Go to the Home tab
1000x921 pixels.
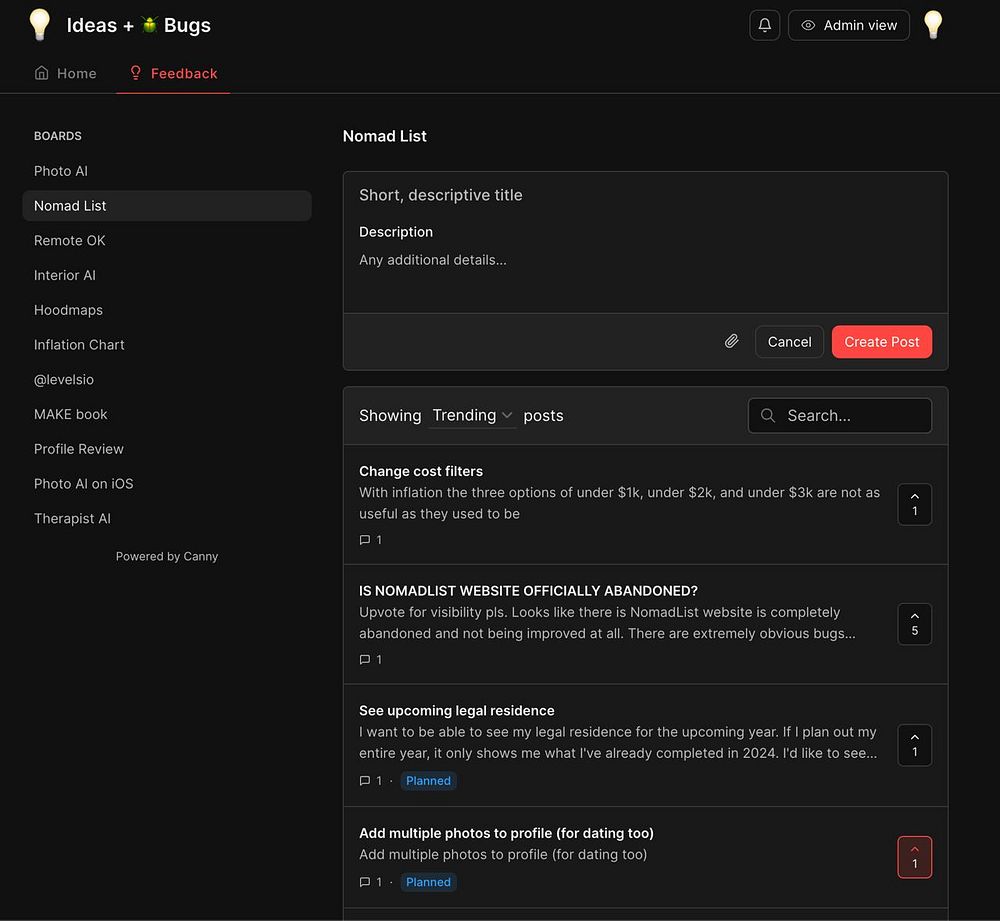click(x=66, y=73)
